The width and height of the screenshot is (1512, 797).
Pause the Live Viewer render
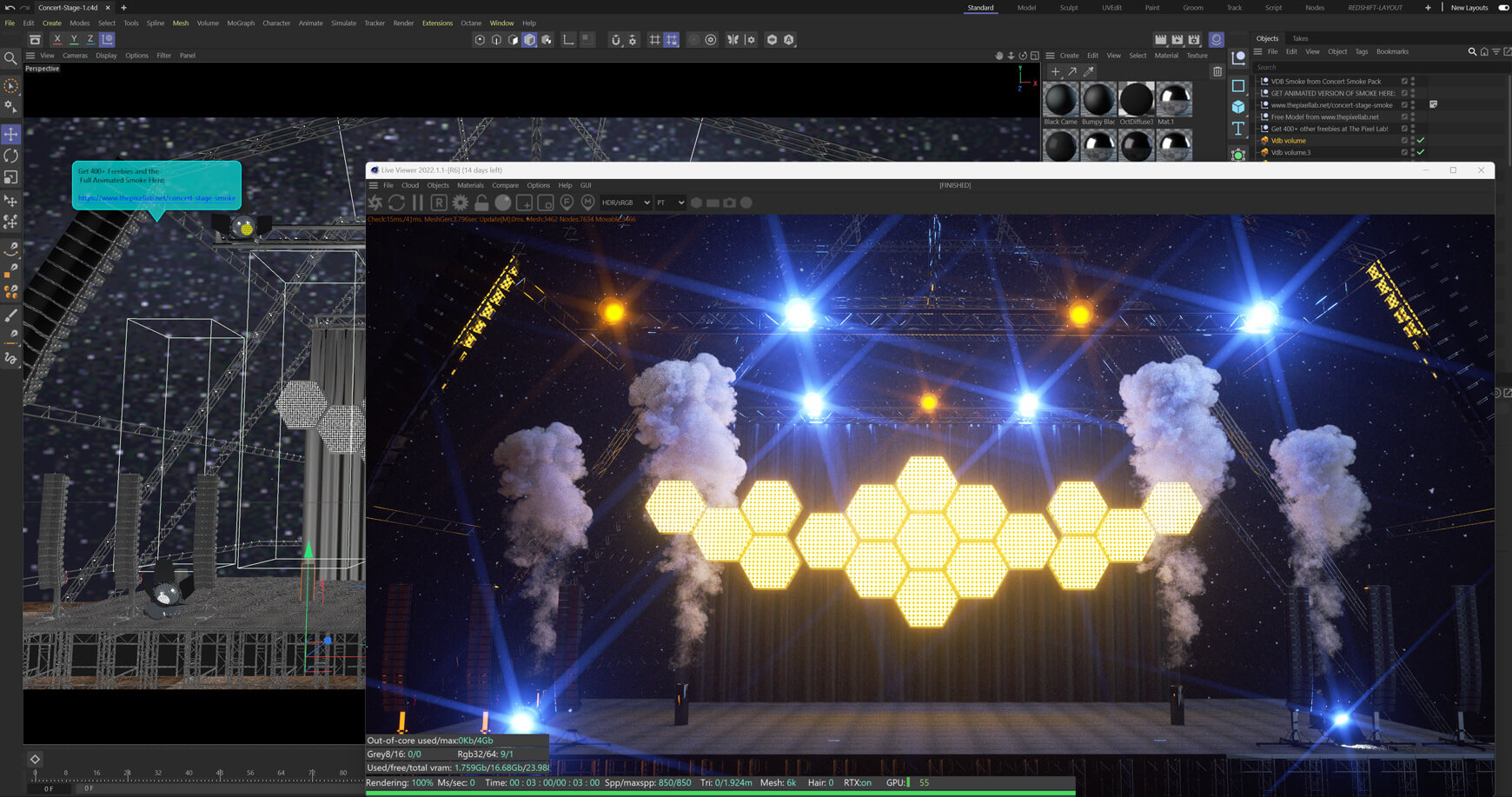(418, 203)
